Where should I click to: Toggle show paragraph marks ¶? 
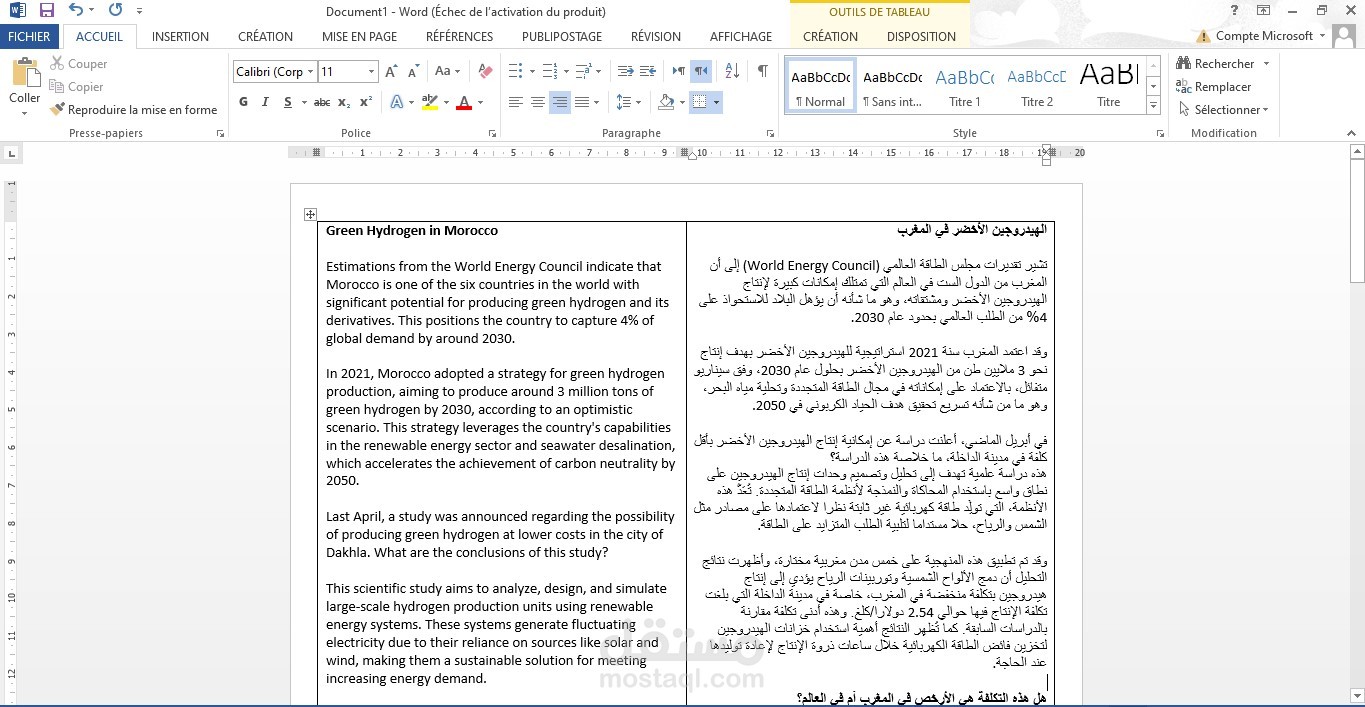tap(763, 72)
